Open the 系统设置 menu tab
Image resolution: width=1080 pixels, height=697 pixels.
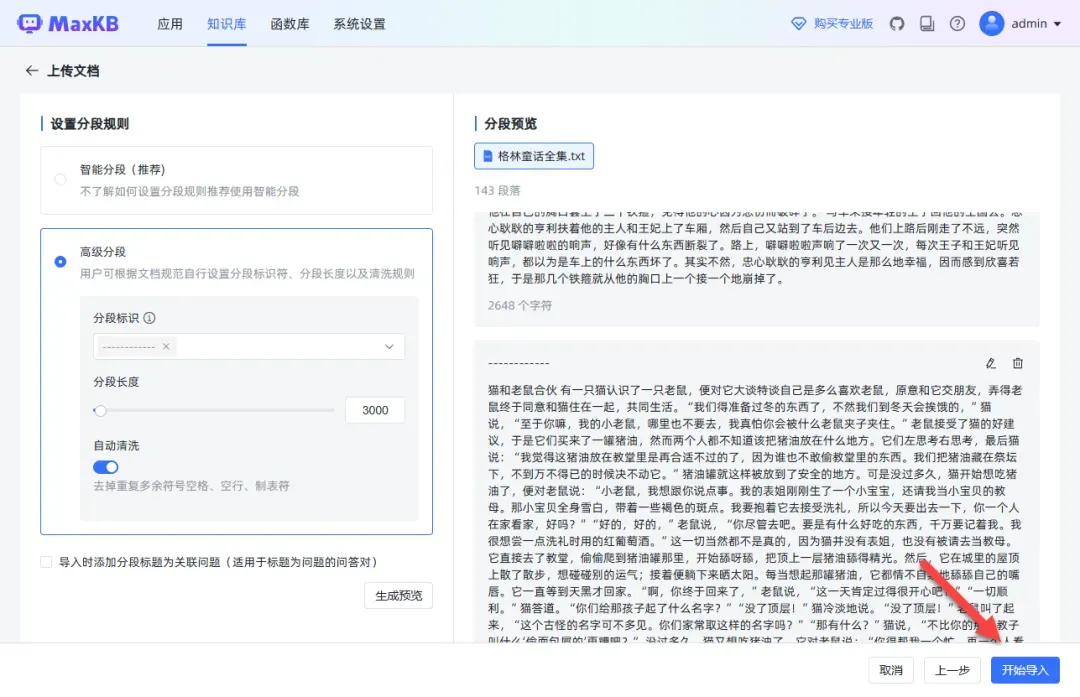[x=360, y=24]
